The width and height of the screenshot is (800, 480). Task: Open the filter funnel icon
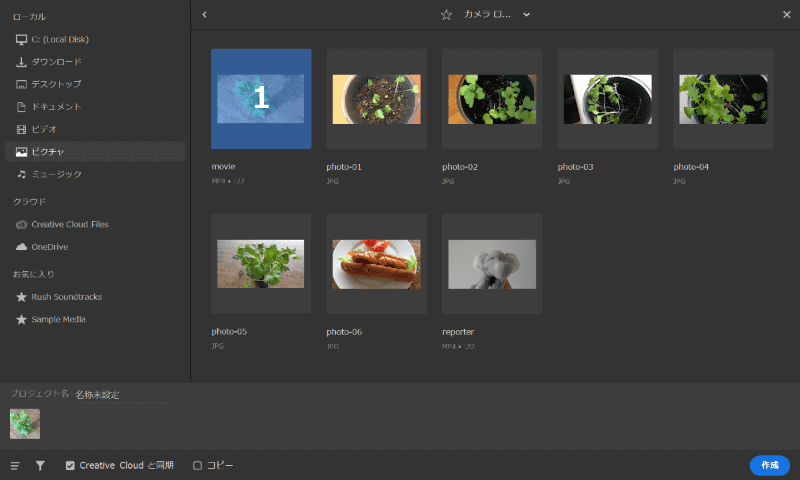click(x=40, y=465)
